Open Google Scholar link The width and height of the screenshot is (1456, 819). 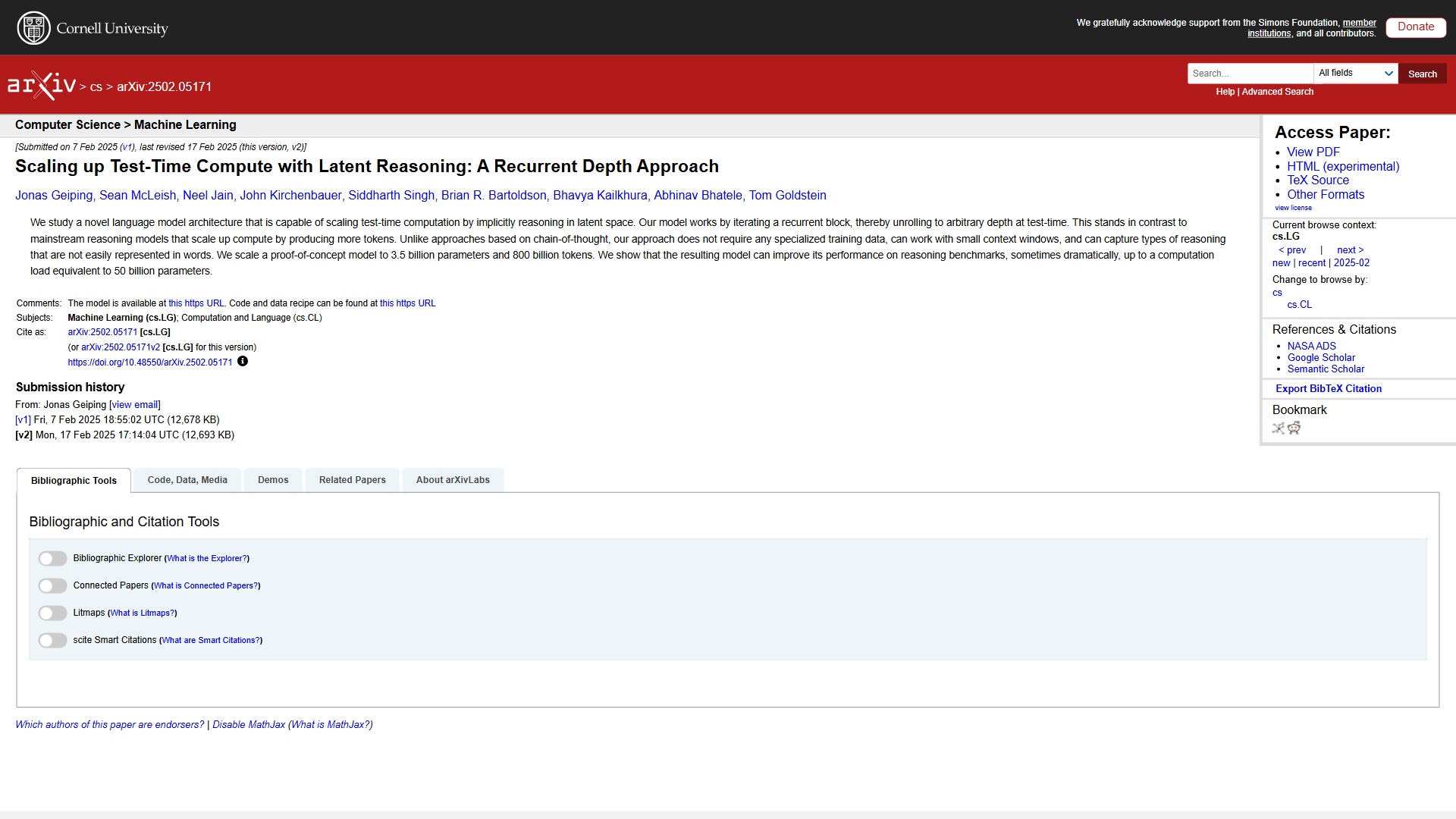pyautogui.click(x=1321, y=358)
